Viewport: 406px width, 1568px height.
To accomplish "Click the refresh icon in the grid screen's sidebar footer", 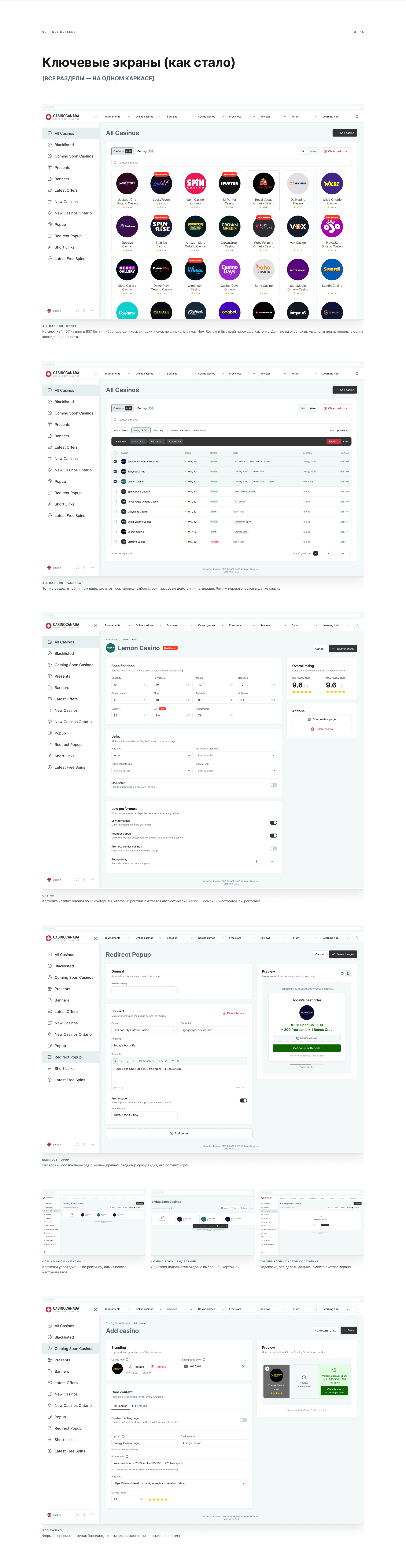I will point(77,310).
